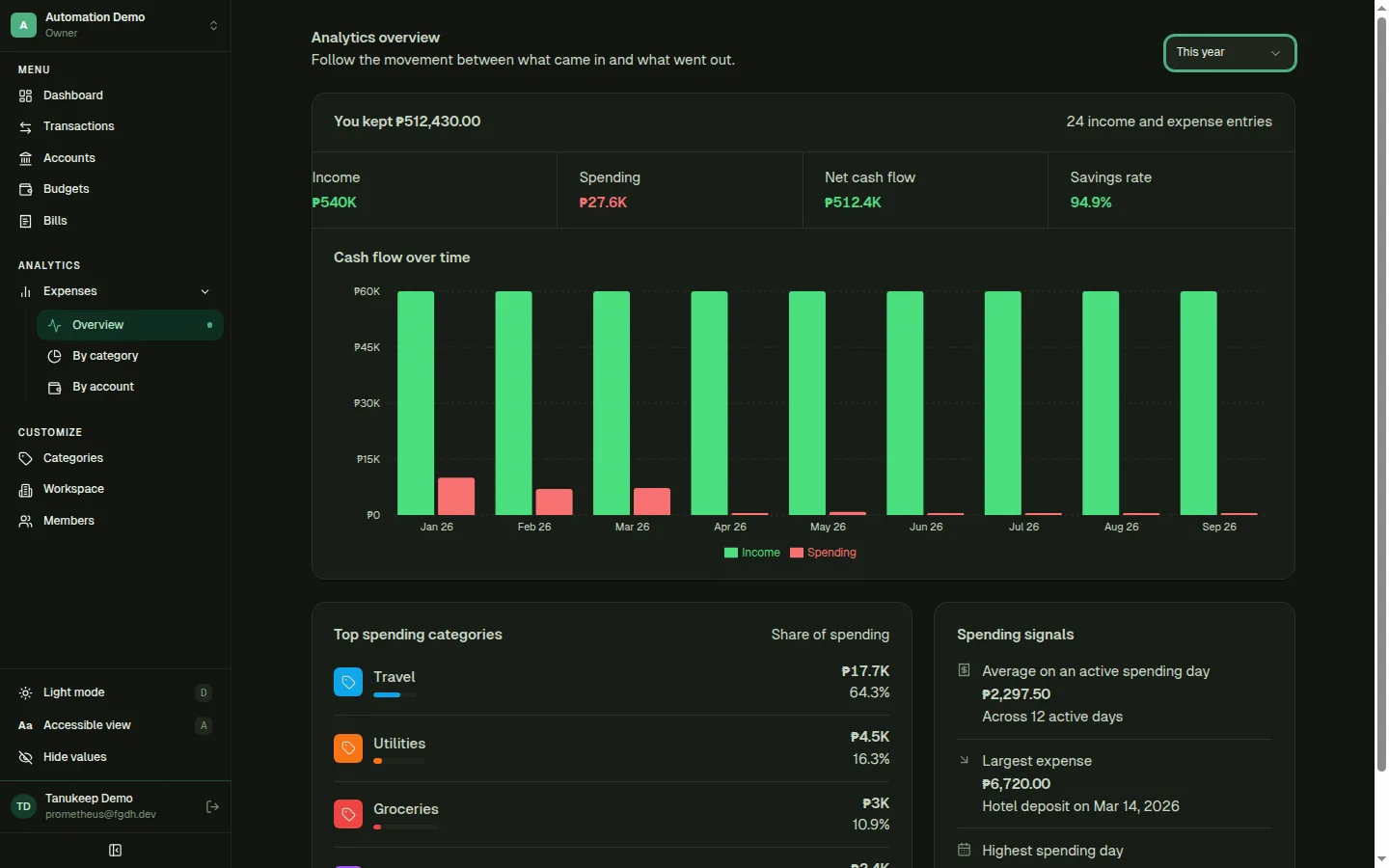Screen dimensions: 1389x868
Task: Click the Categories tag icon
Action: coord(25,458)
